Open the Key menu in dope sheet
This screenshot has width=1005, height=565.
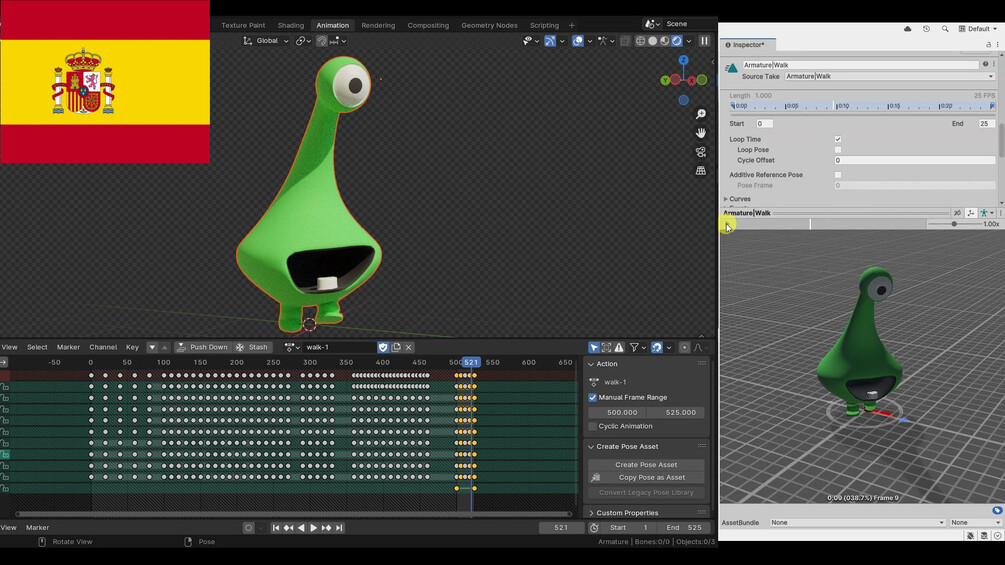click(x=132, y=347)
